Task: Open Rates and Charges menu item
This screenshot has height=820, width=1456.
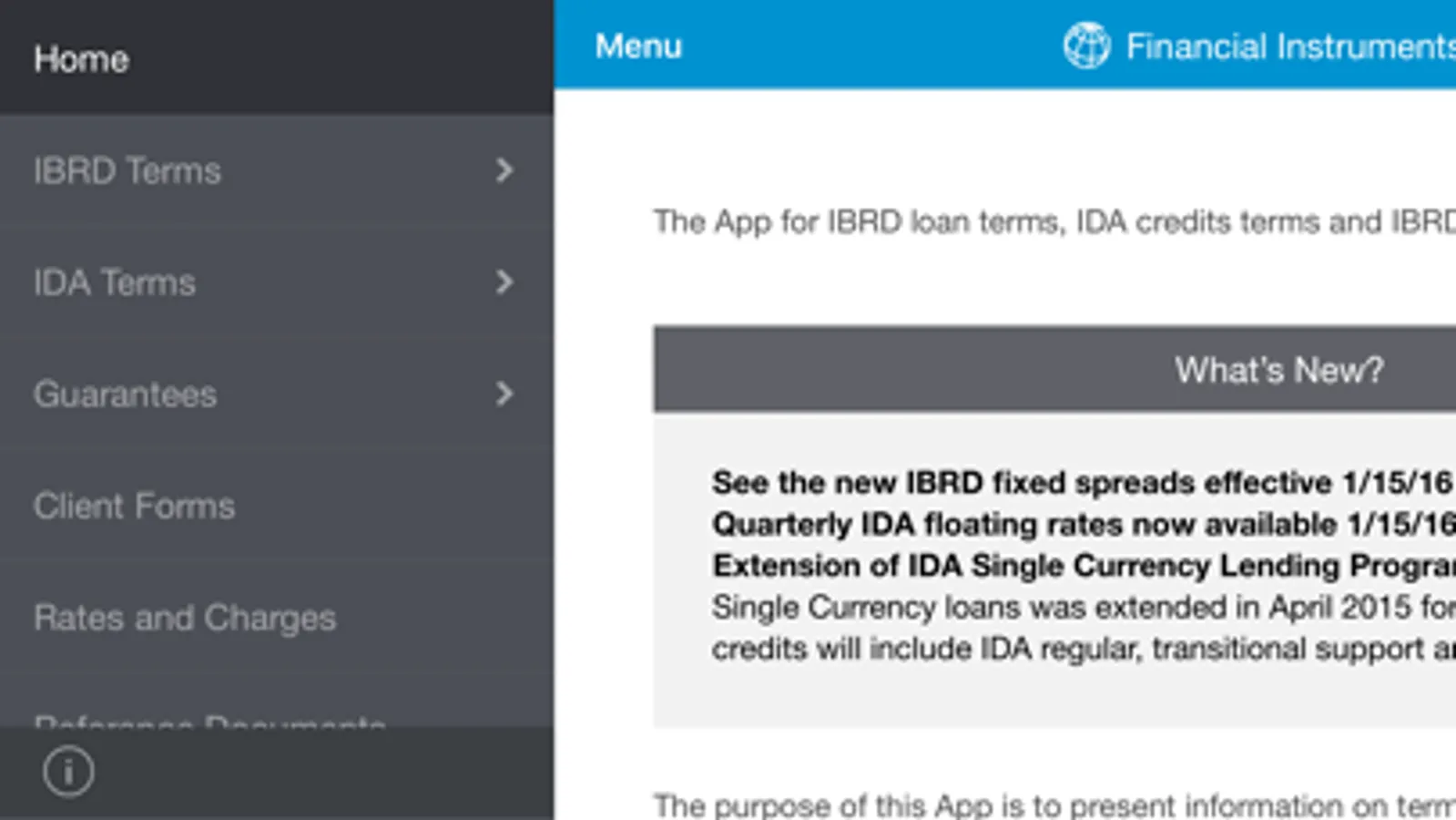Action: click(x=277, y=618)
